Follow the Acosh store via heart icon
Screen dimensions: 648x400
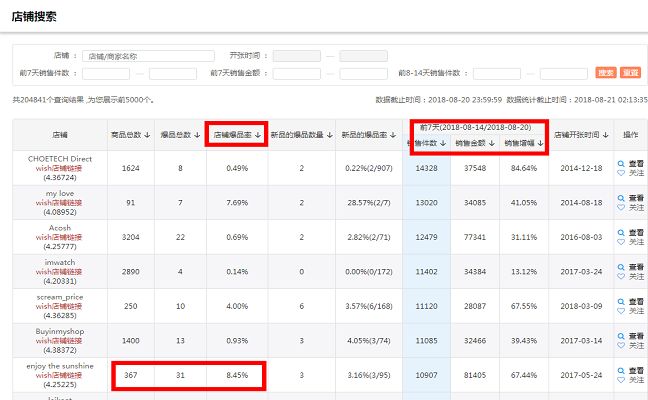[x=621, y=242]
